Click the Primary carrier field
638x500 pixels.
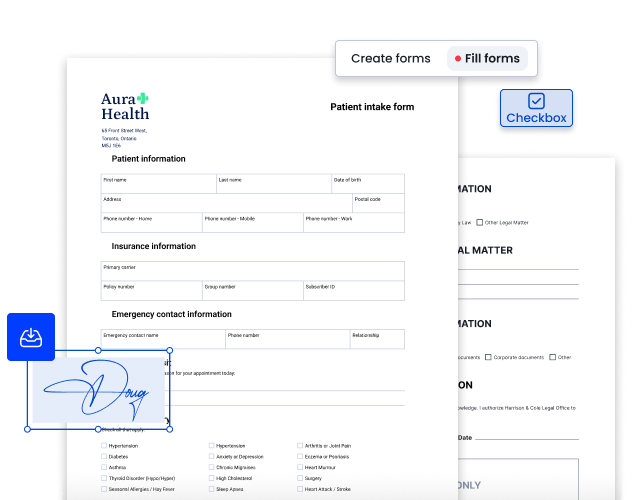253,271
